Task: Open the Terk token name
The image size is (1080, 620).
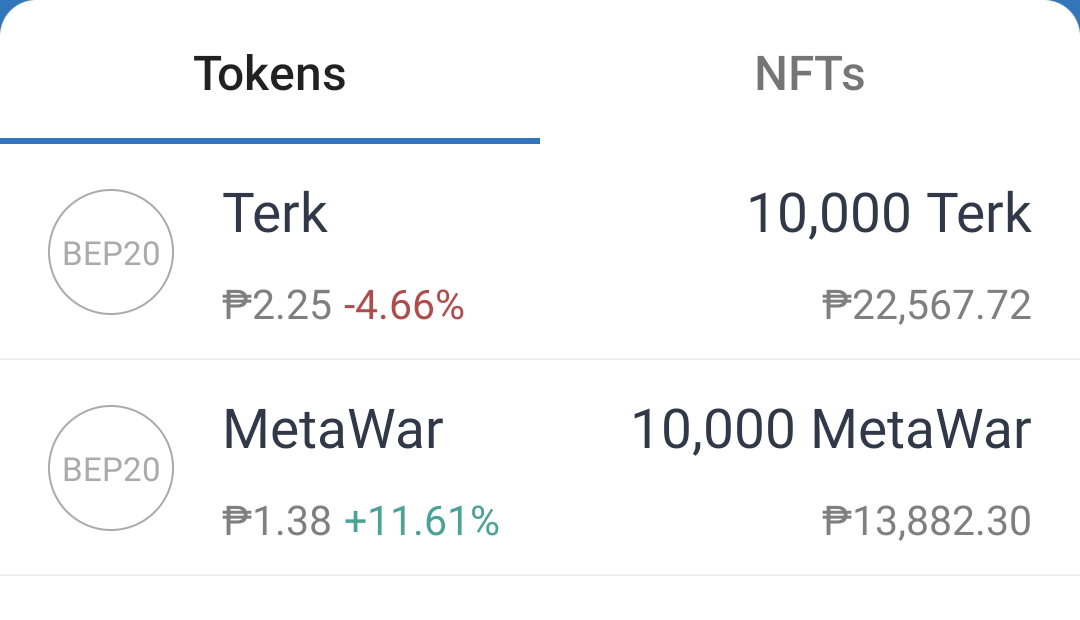Action: tap(275, 214)
